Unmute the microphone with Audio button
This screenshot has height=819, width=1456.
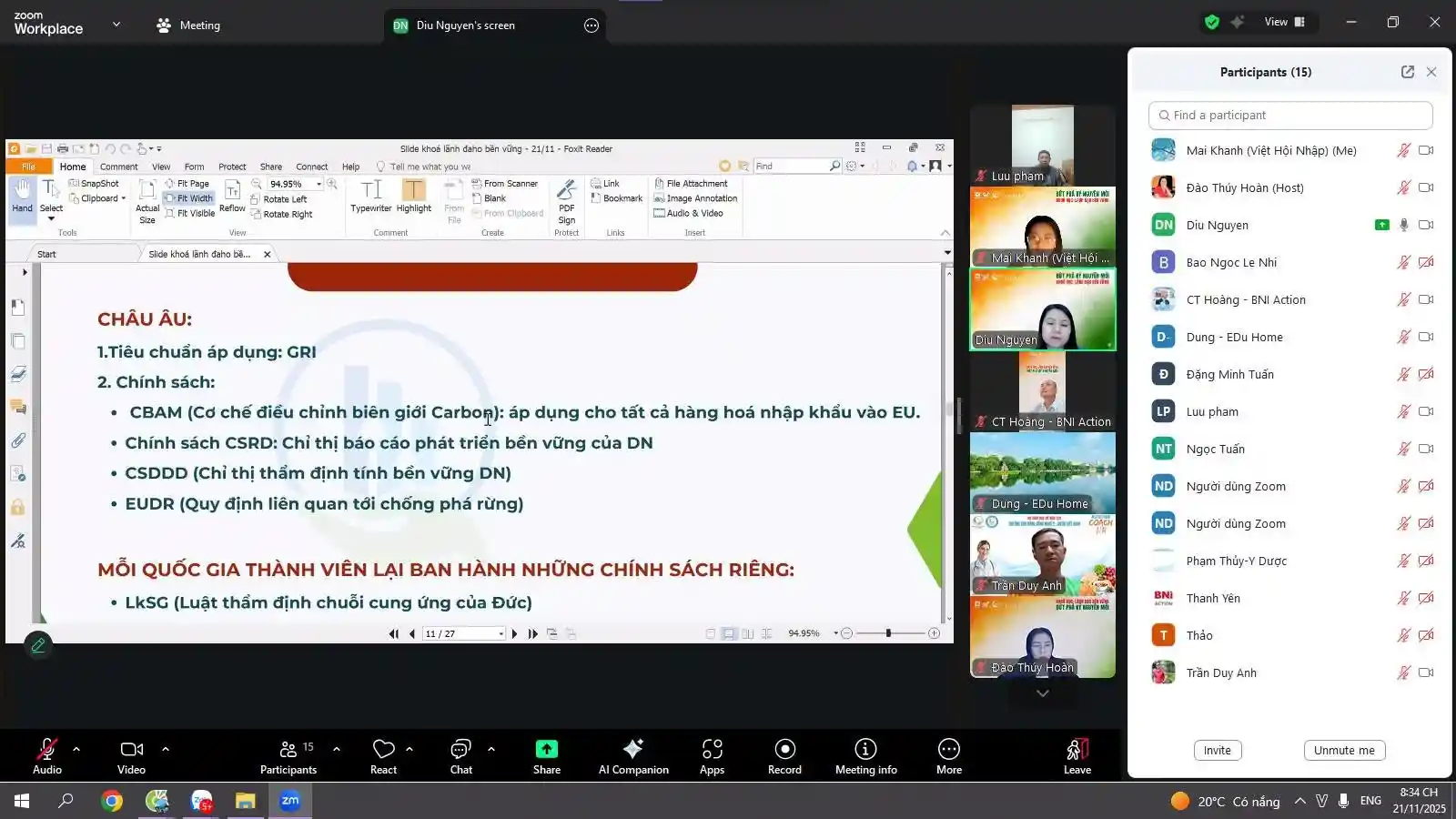[46, 749]
